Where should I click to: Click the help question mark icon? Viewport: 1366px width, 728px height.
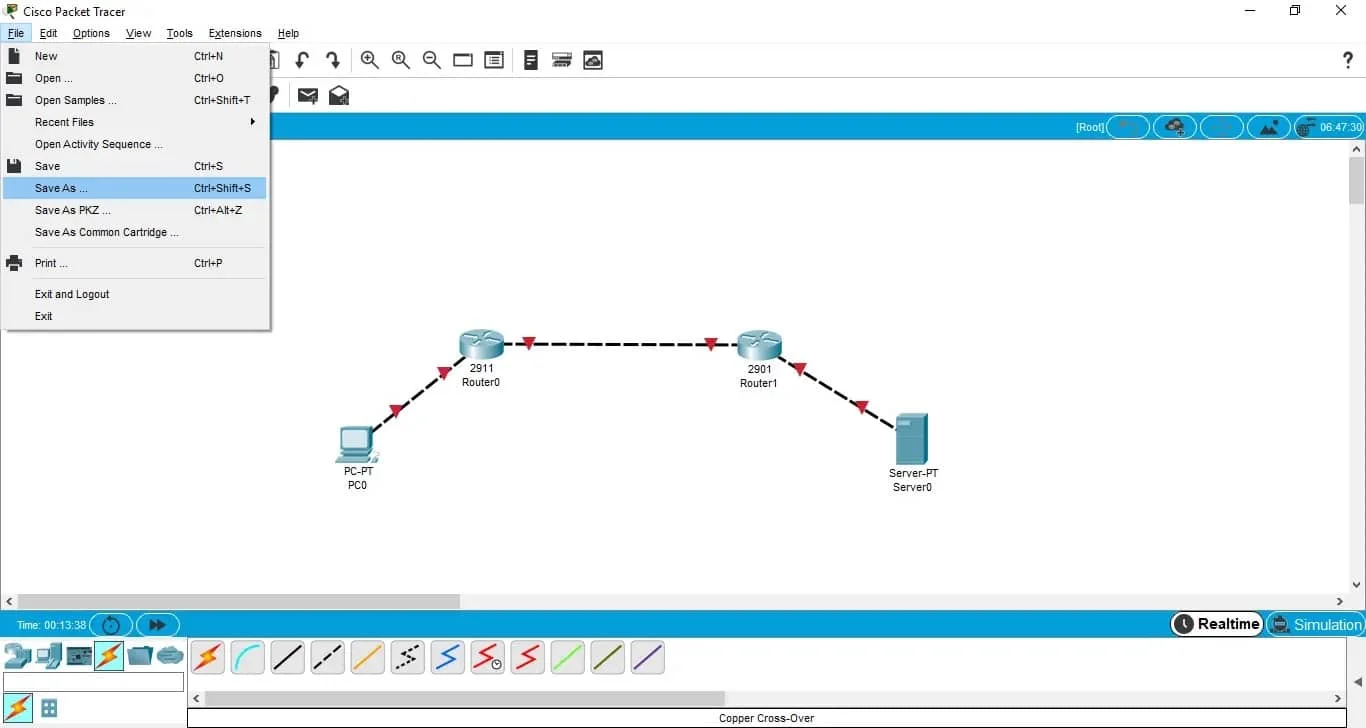[x=1348, y=60]
